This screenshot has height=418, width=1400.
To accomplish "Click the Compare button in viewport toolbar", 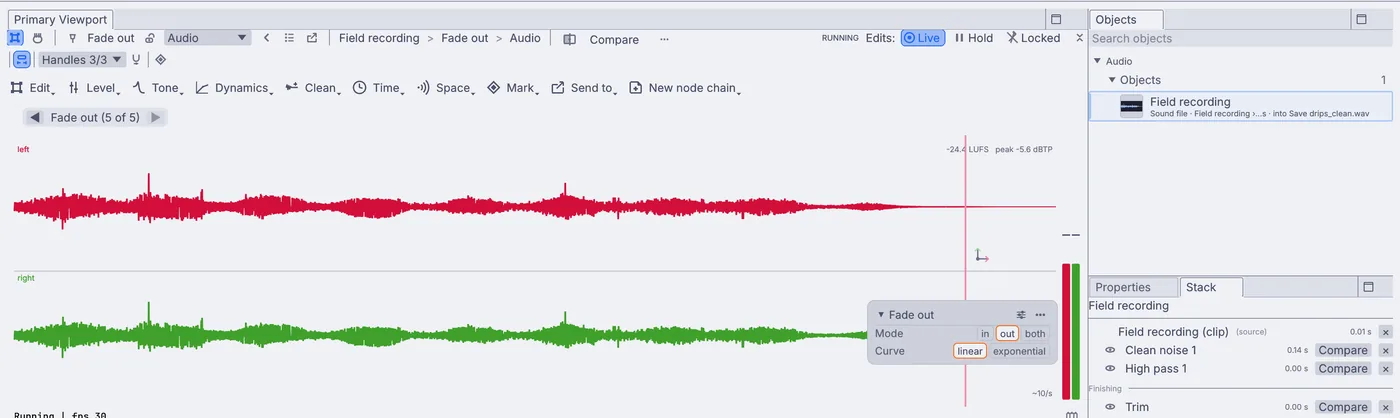I will click(601, 39).
